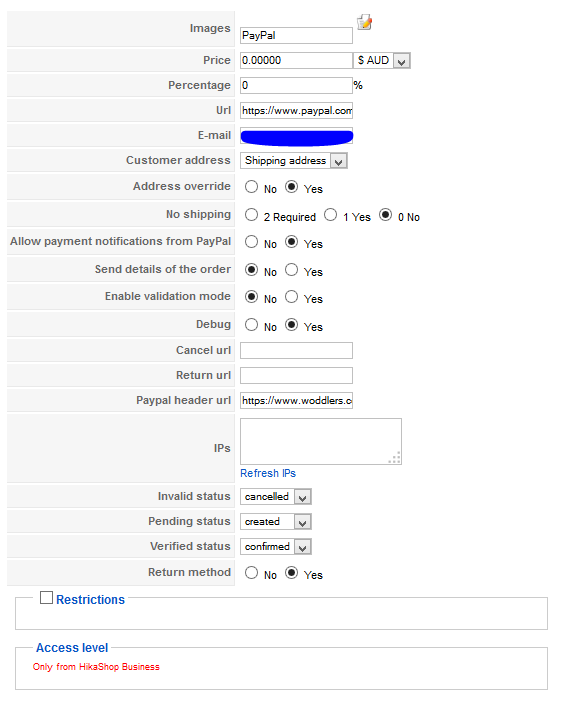Screen dimensions: 561x703
Task: Click the Restrictions heading link
Action: pyautogui.click(x=90, y=600)
